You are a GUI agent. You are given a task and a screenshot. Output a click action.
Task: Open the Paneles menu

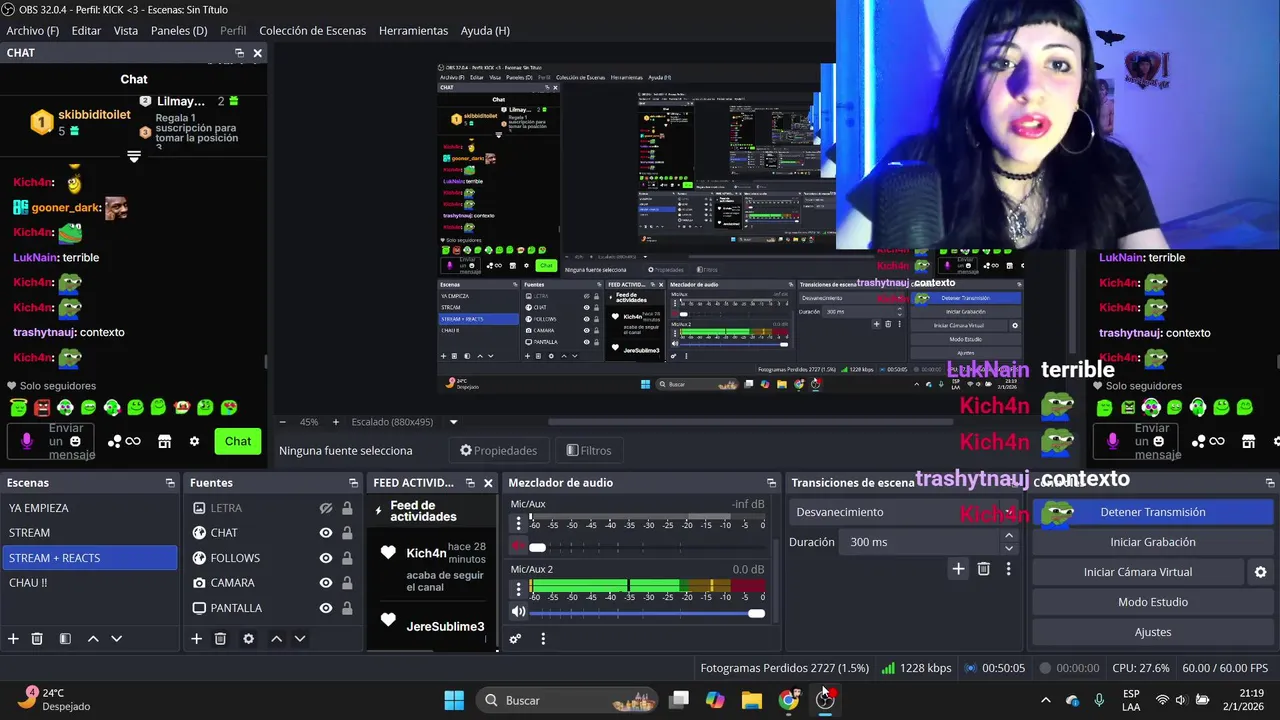179,31
